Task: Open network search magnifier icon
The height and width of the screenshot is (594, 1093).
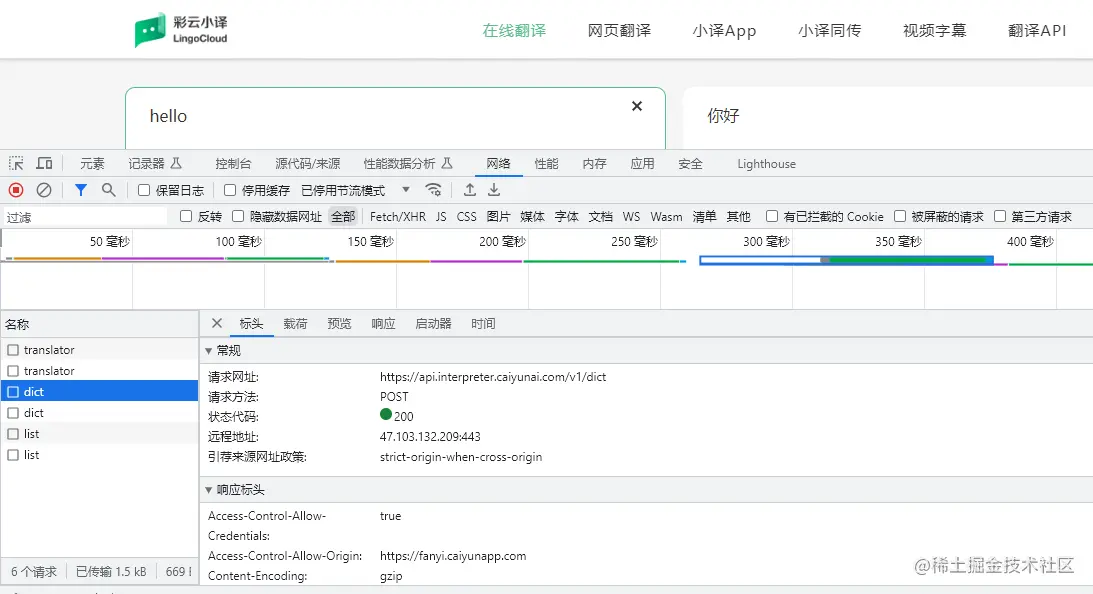Action: 108,190
